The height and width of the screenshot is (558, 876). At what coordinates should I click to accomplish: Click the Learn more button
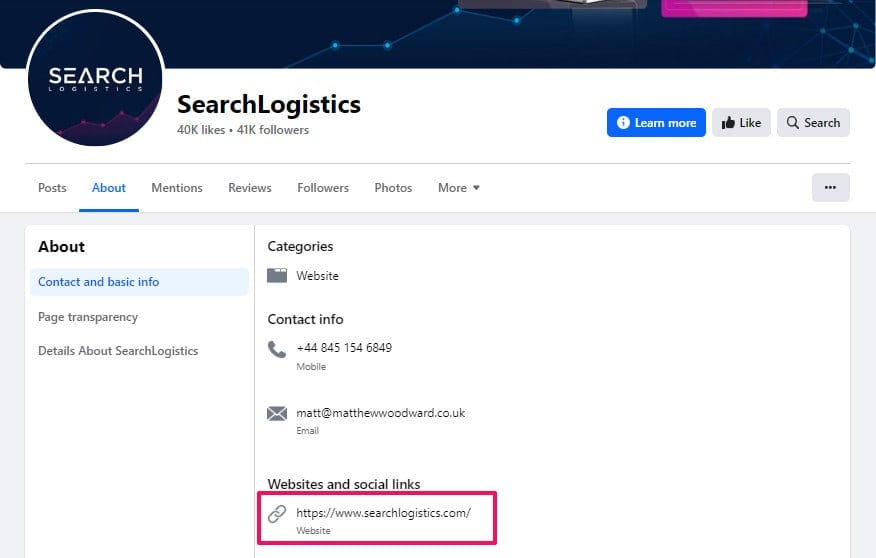pos(656,123)
